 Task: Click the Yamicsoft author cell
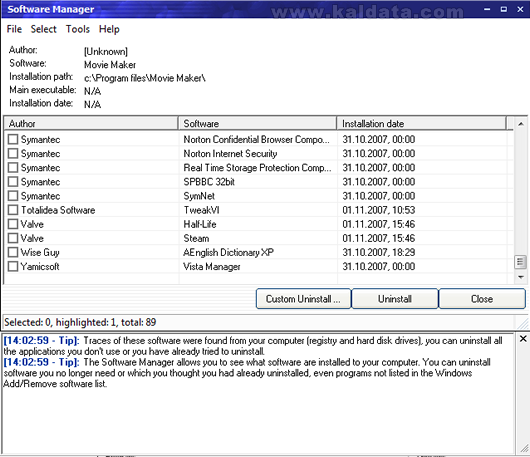[x=40, y=267]
